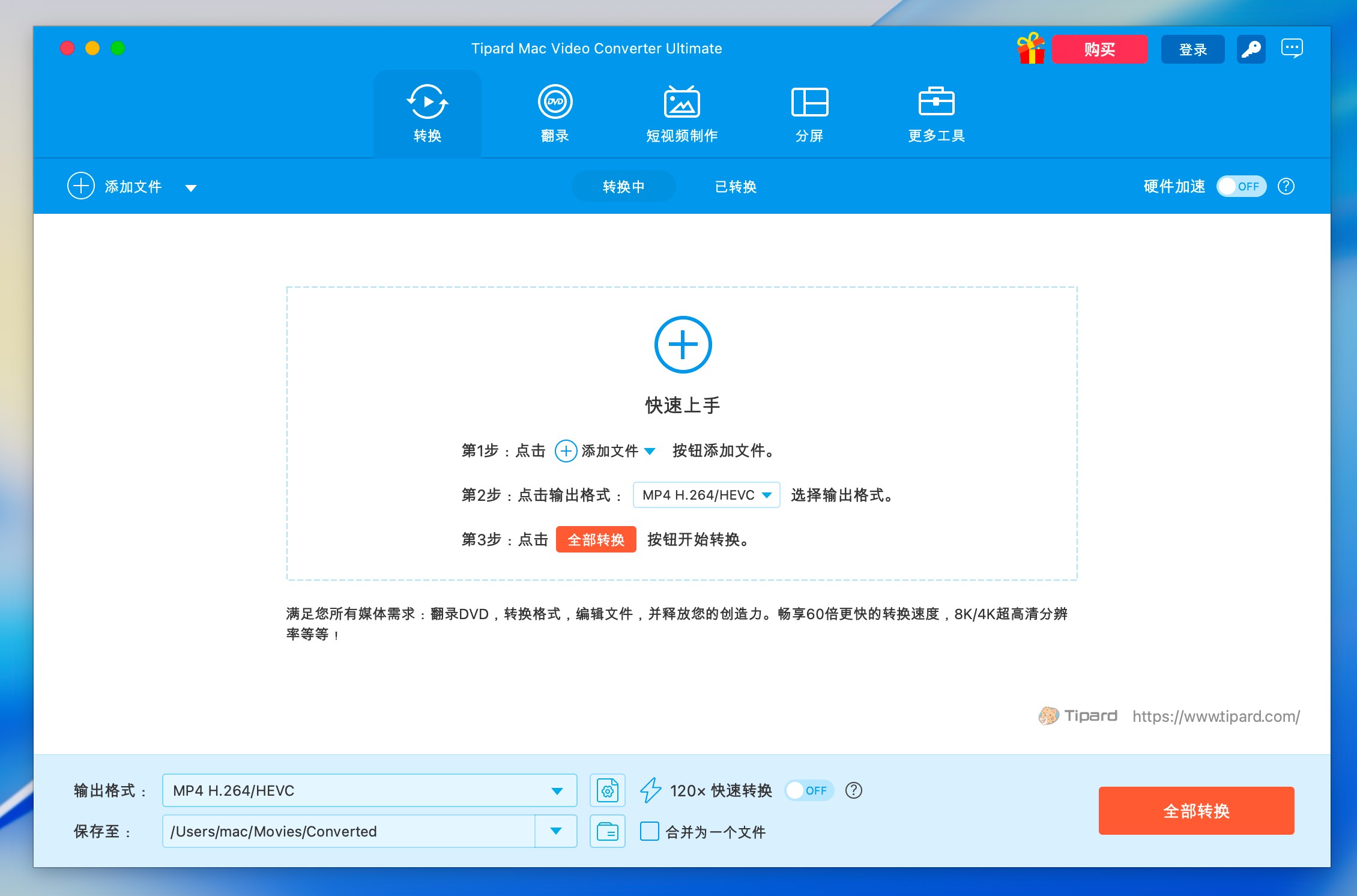Screen dimensions: 1357x896
Task: Expand the 保存至 path dropdown arrow
Action: [x=556, y=831]
